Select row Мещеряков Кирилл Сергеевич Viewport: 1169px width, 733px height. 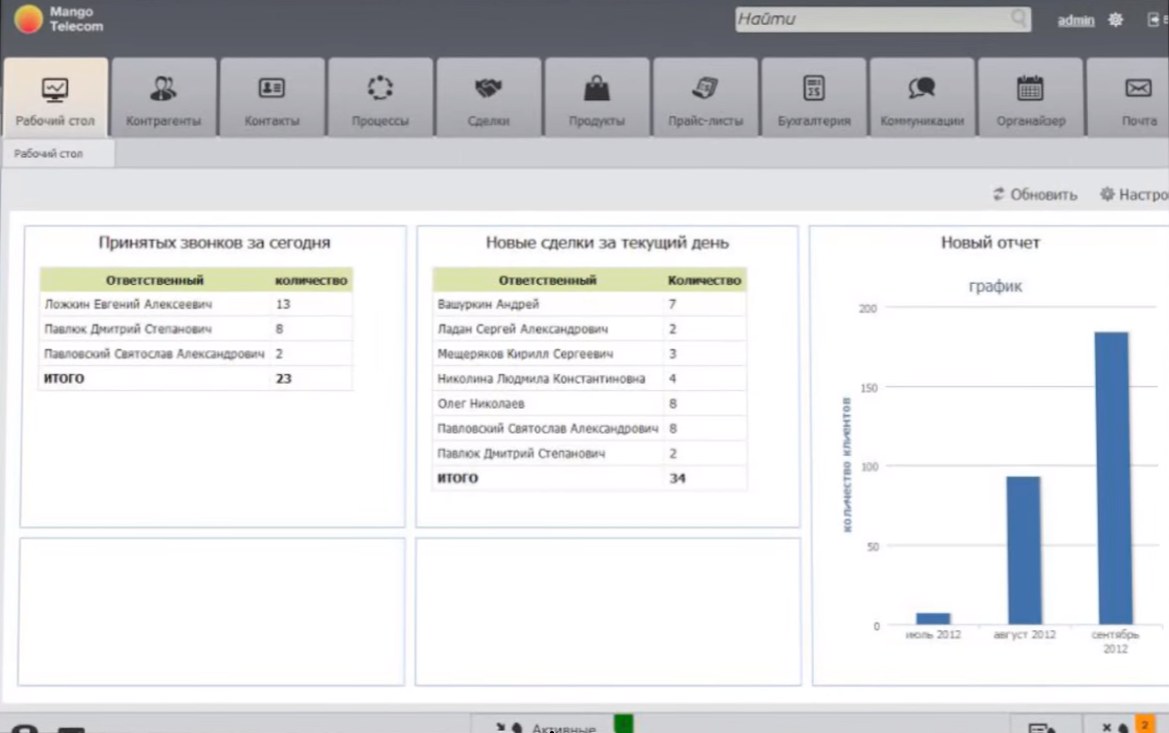coord(590,353)
